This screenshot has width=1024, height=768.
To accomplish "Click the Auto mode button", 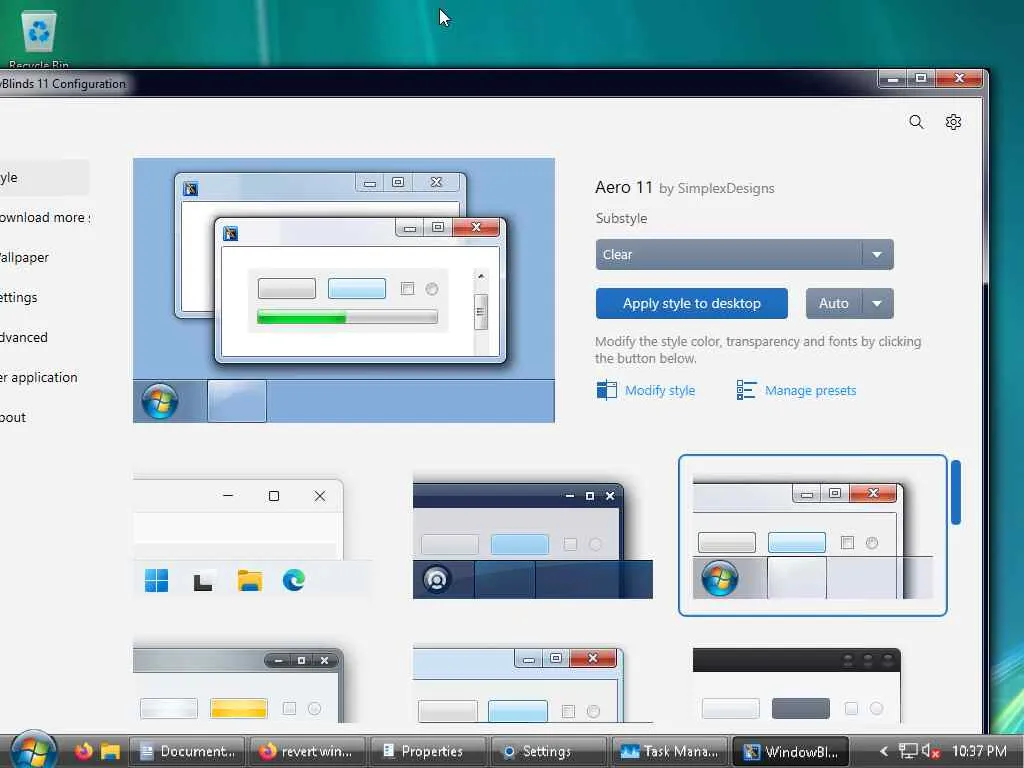I will [x=834, y=304].
